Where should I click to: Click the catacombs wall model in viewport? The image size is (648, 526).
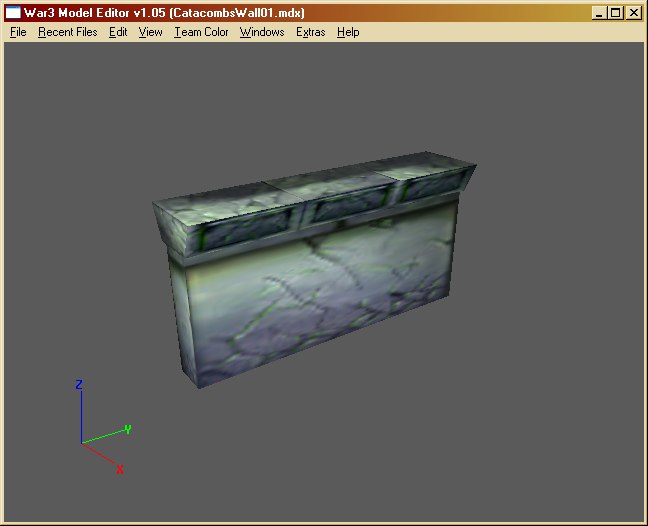pyautogui.click(x=314, y=269)
